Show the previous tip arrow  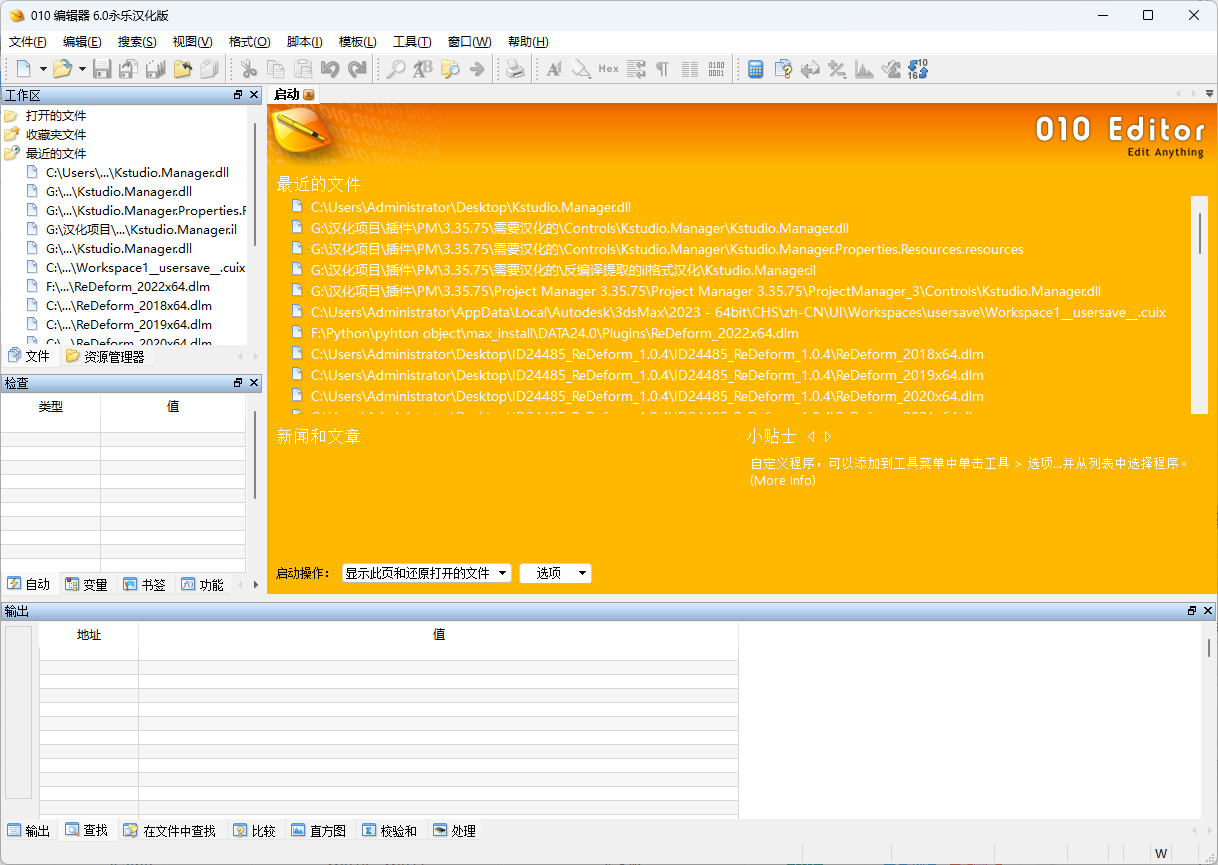[811, 437]
